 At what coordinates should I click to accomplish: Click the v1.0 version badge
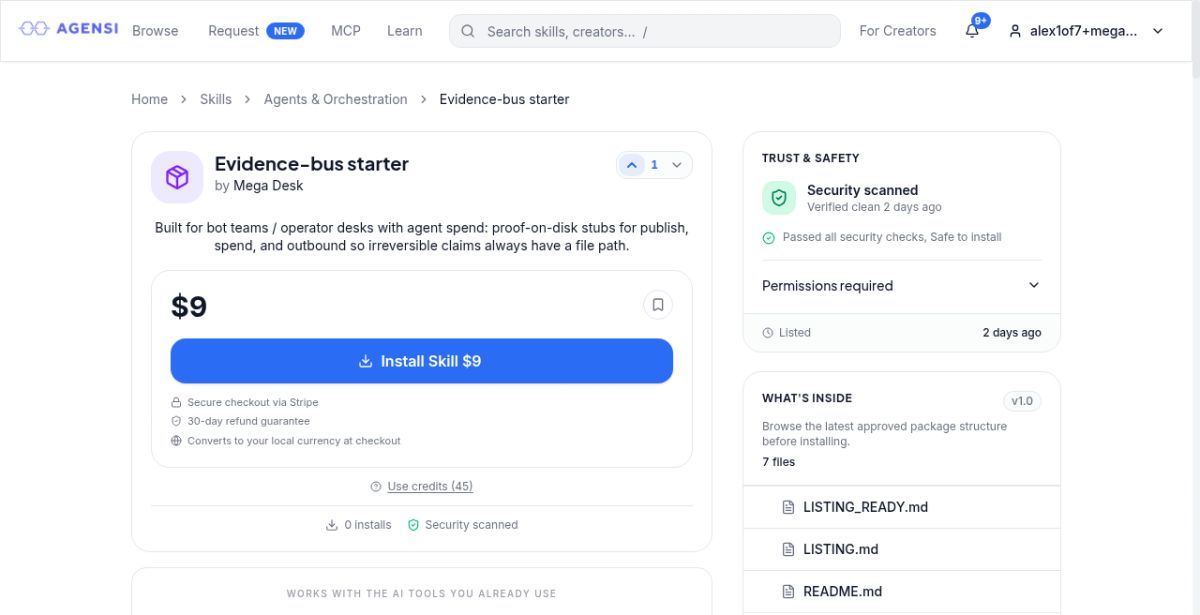click(x=1022, y=401)
